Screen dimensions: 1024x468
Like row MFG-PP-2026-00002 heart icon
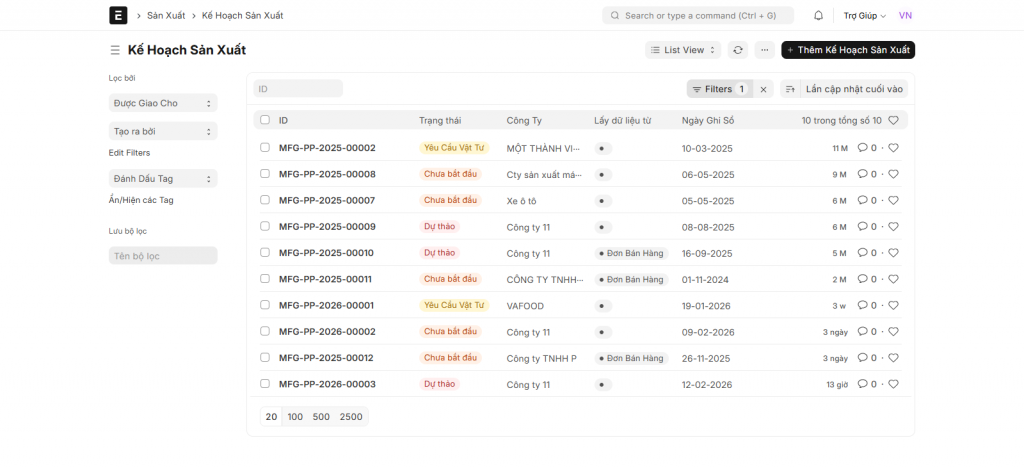893,332
